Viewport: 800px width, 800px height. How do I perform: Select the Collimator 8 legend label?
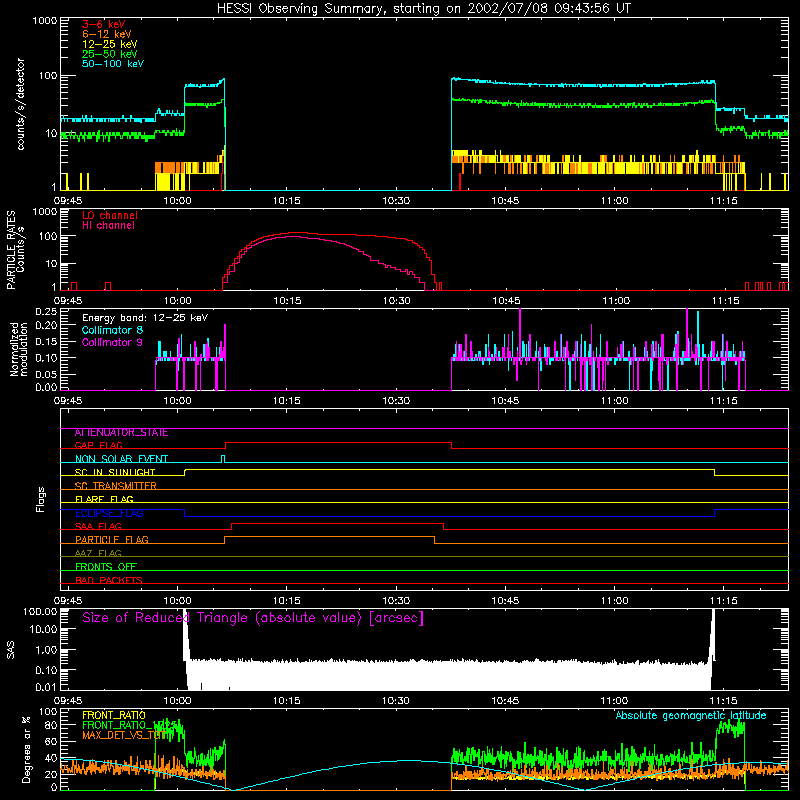pos(112,330)
